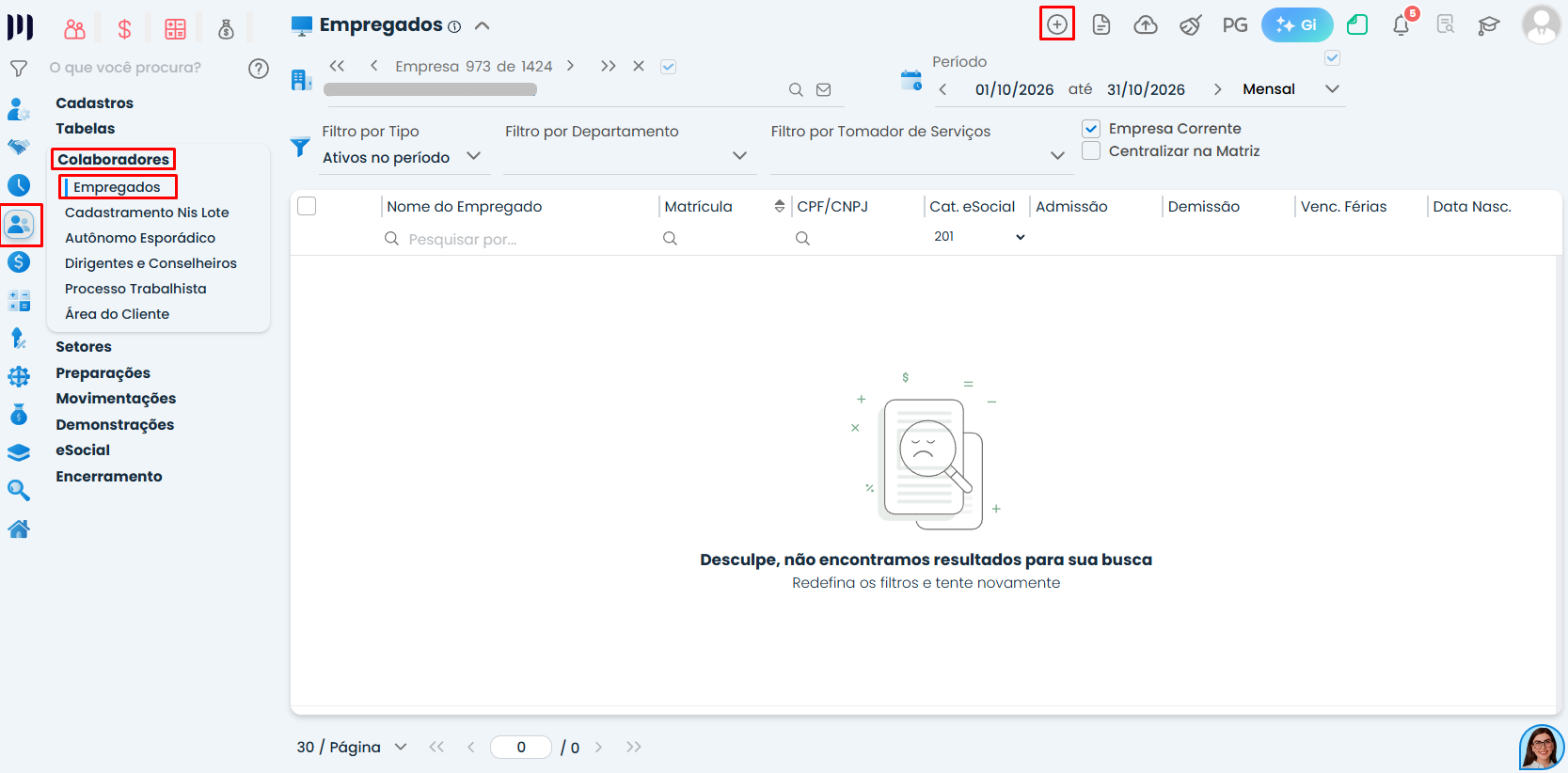Click the company search magnifier icon

click(796, 89)
